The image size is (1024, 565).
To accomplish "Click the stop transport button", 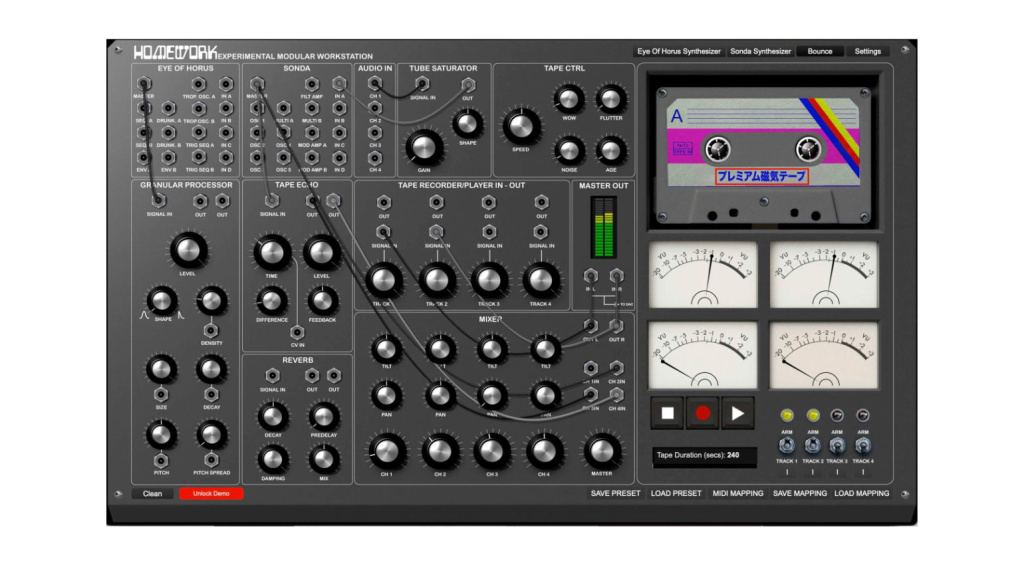I will pos(666,413).
